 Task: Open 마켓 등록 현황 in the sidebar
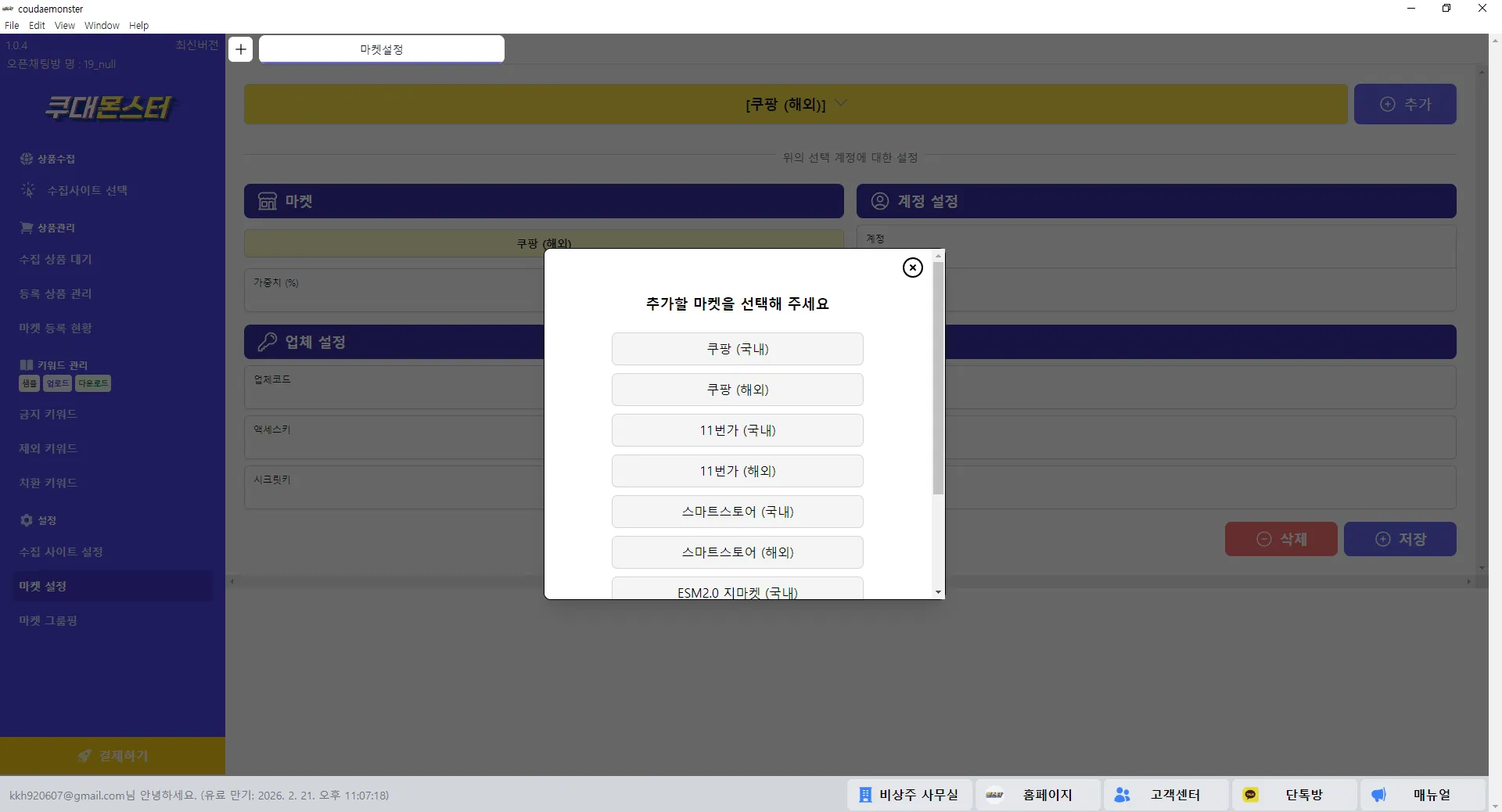pyautogui.click(x=56, y=328)
